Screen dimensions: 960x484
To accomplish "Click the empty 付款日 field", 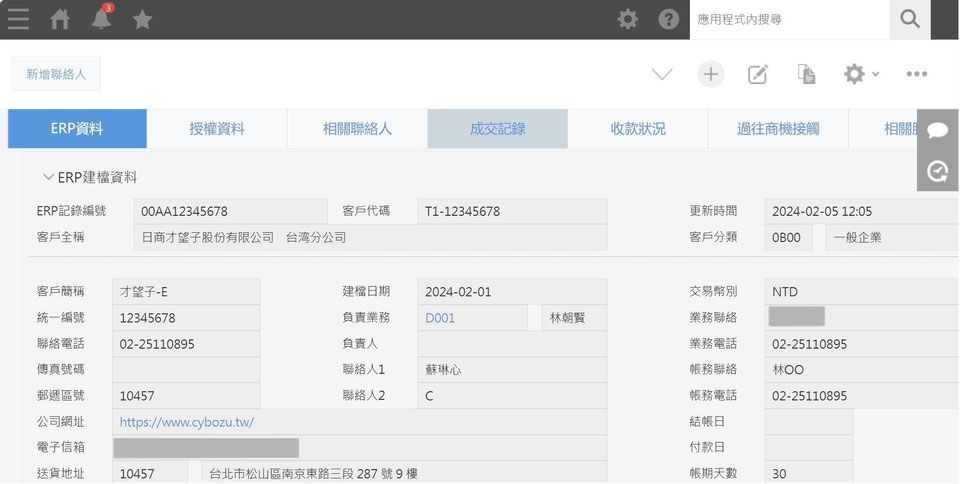I will pyautogui.click(x=809, y=447).
